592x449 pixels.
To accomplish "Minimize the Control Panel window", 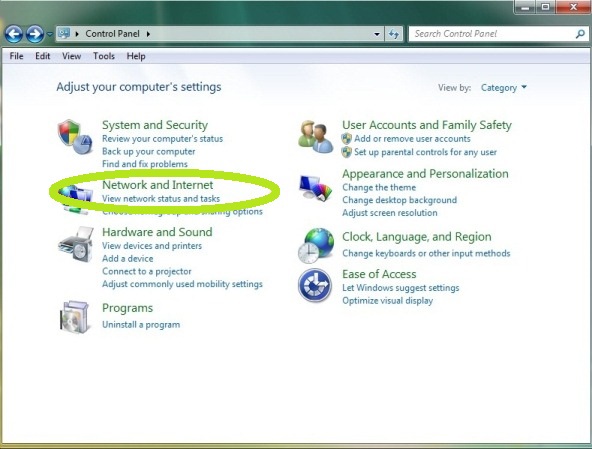I will click(x=525, y=7).
